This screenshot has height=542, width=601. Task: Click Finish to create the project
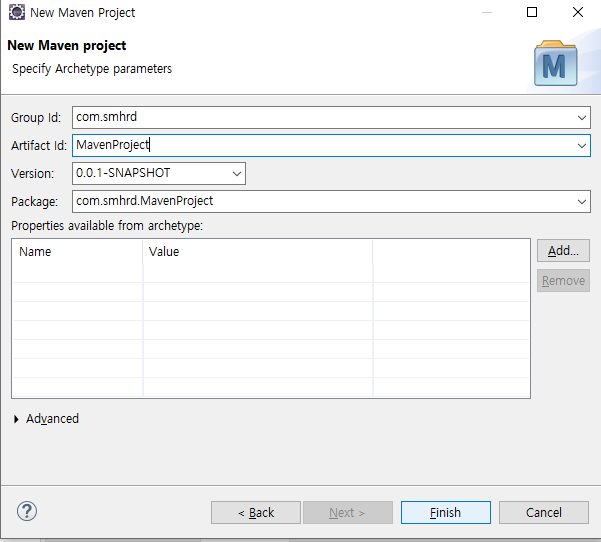(x=445, y=512)
